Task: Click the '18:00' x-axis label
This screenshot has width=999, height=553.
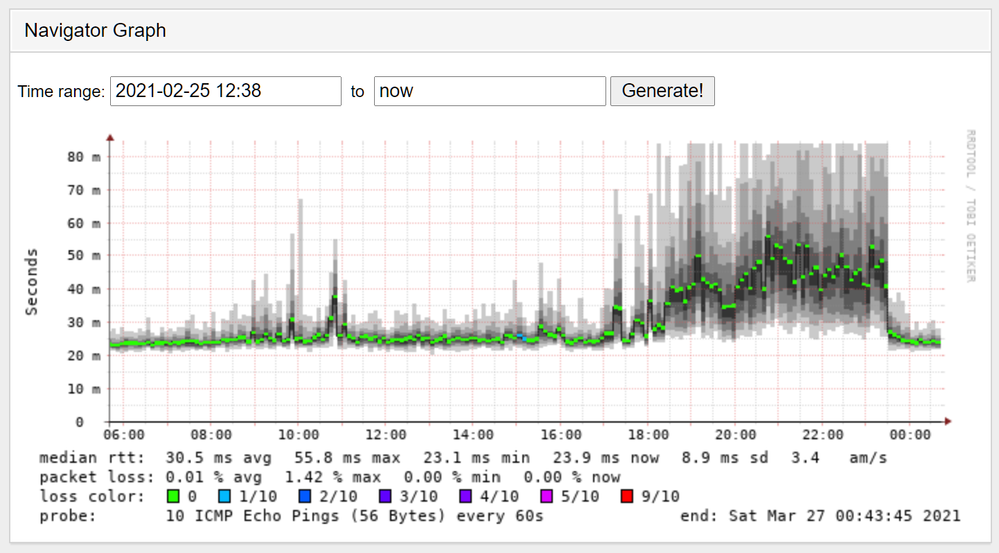Action: click(x=648, y=435)
